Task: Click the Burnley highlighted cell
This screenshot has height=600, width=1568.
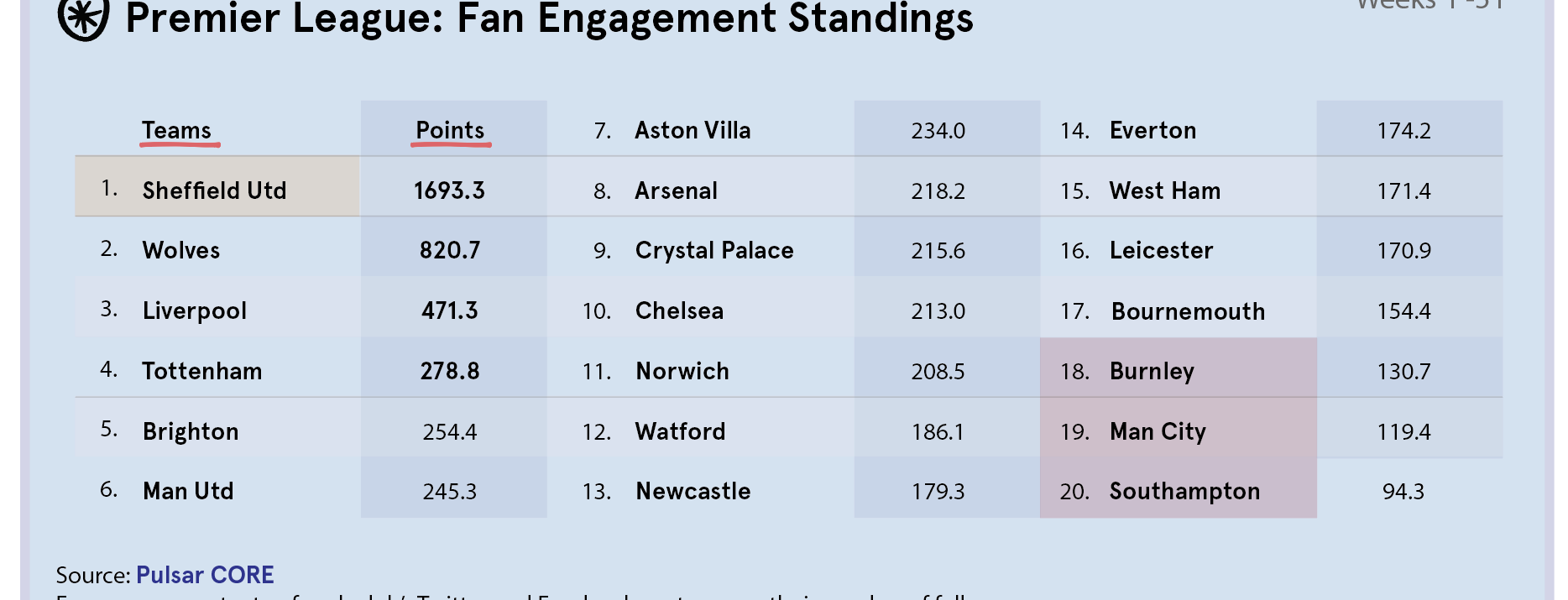Action: pos(1152,371)
